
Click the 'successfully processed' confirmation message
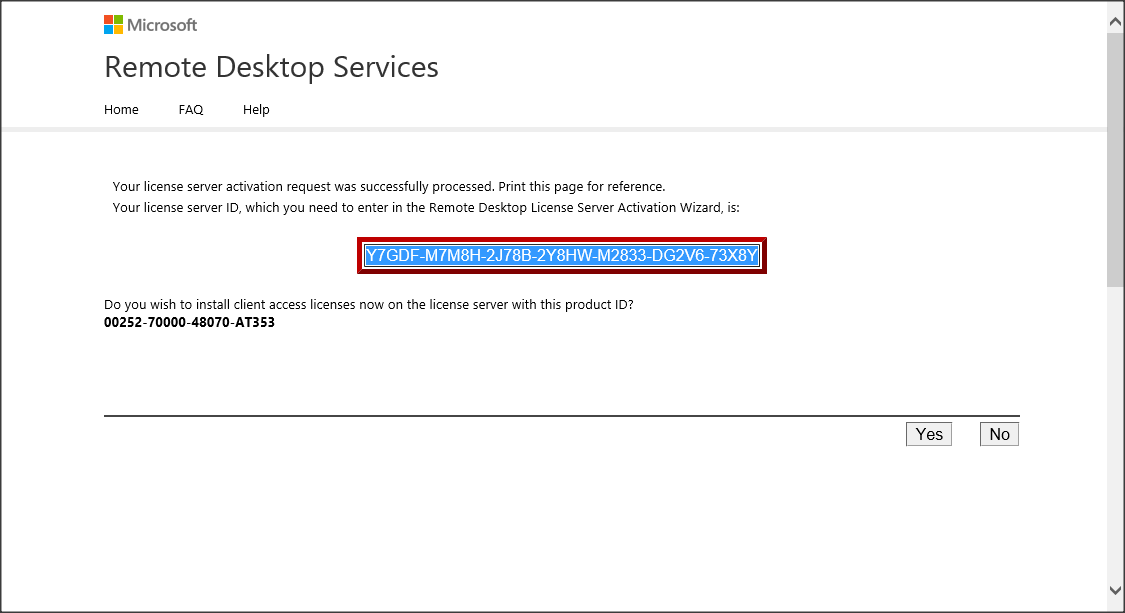pyautogui.click(x=388, y=187)
